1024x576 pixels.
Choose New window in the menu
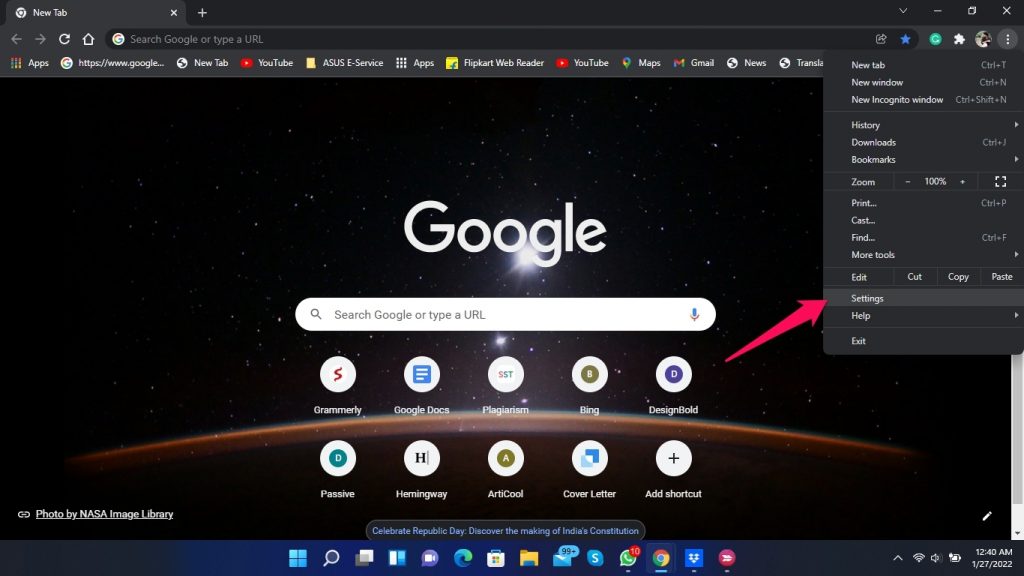coord(923,82)
